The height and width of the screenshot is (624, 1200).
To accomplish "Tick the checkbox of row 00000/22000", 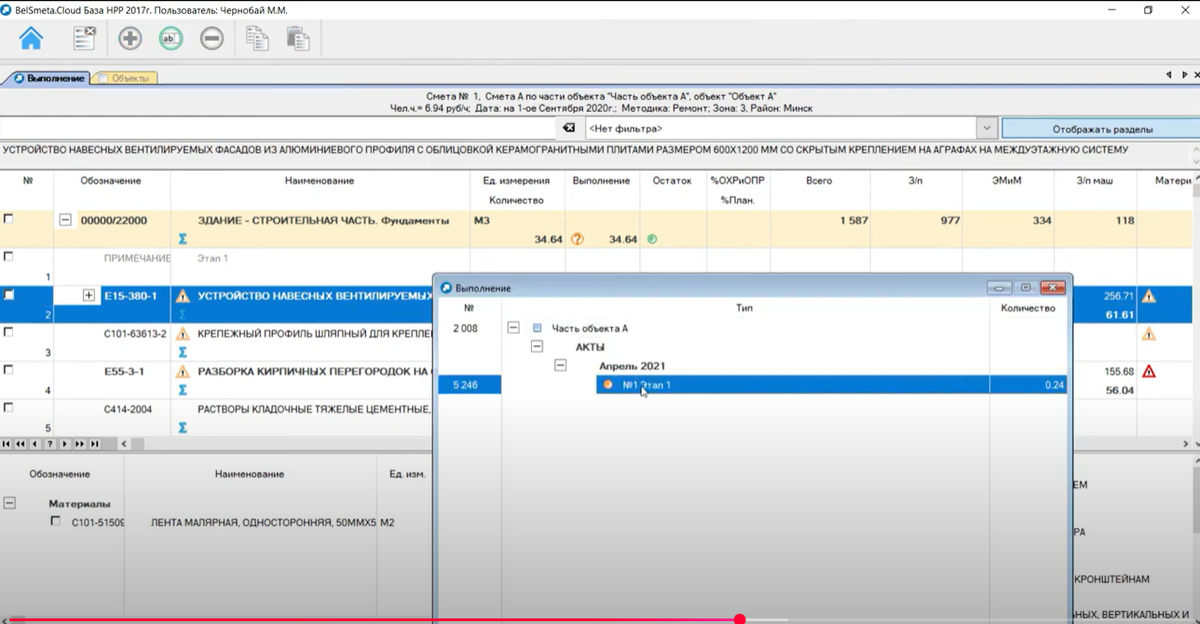I will [9, 219].
